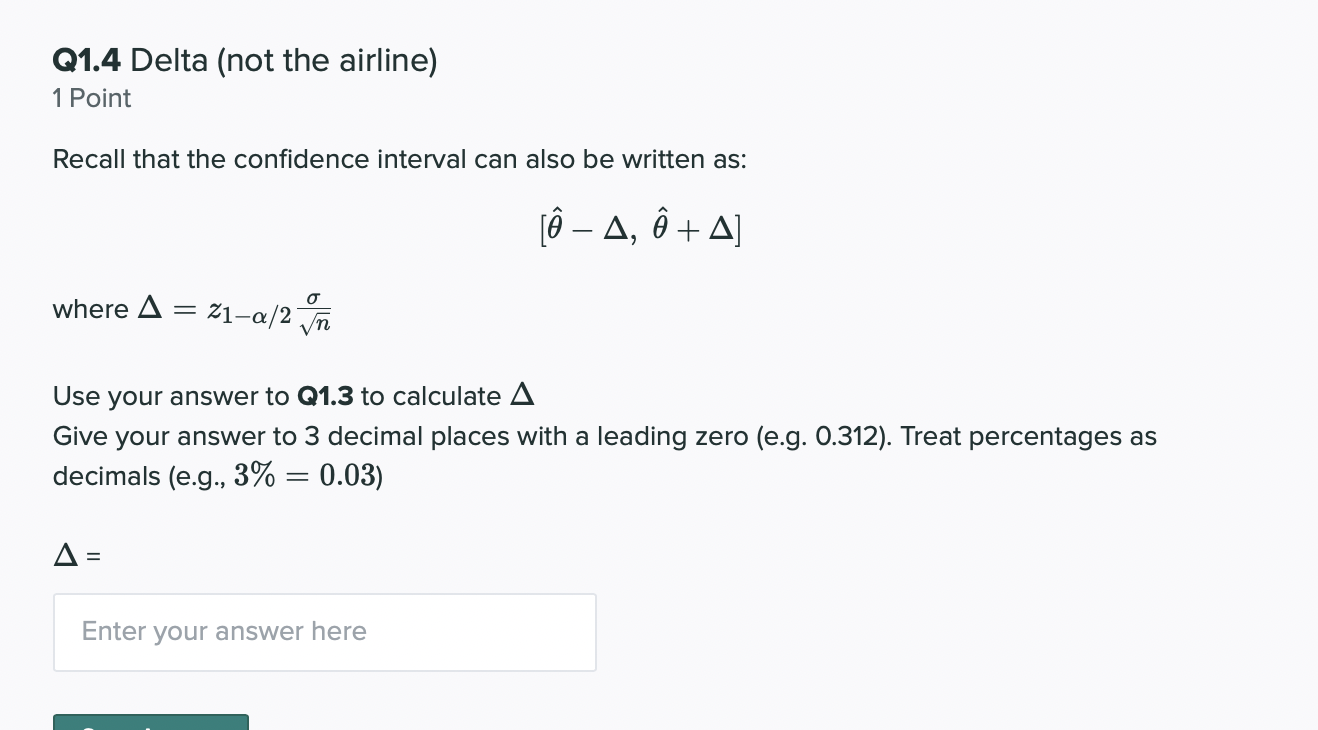Click the Delta symbol after 'calculate'
This screenshot has height=730, width=1318.
coord(522,396)
